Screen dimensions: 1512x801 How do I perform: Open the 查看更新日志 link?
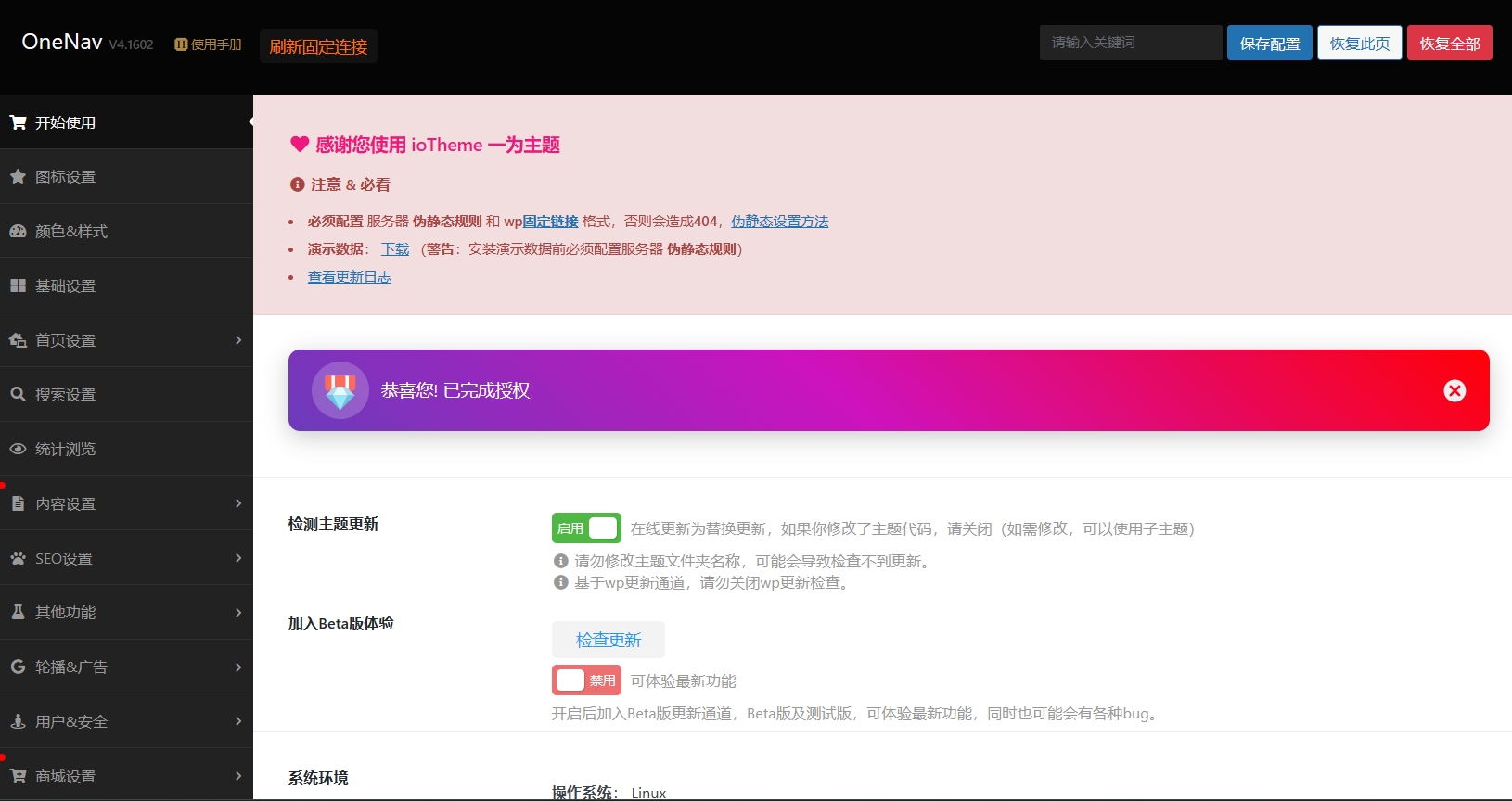349,277
